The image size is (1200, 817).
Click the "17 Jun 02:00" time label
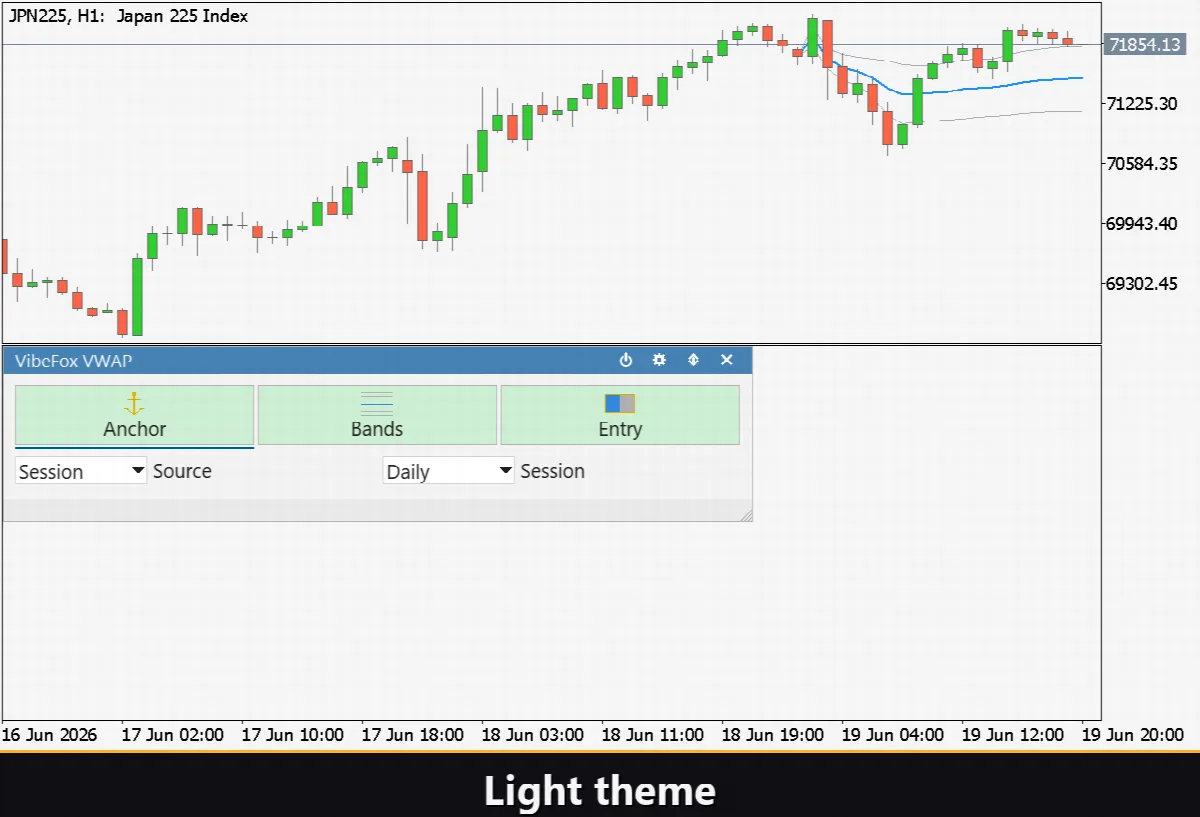coord(172,734)
